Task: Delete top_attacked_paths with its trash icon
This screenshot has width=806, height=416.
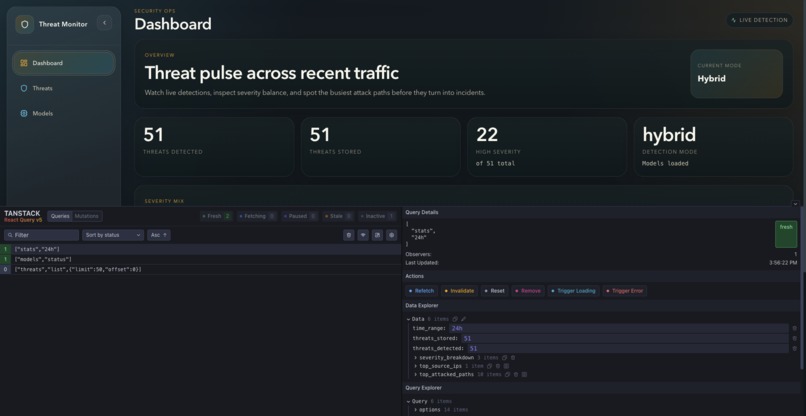Action: tap(516, 375)
